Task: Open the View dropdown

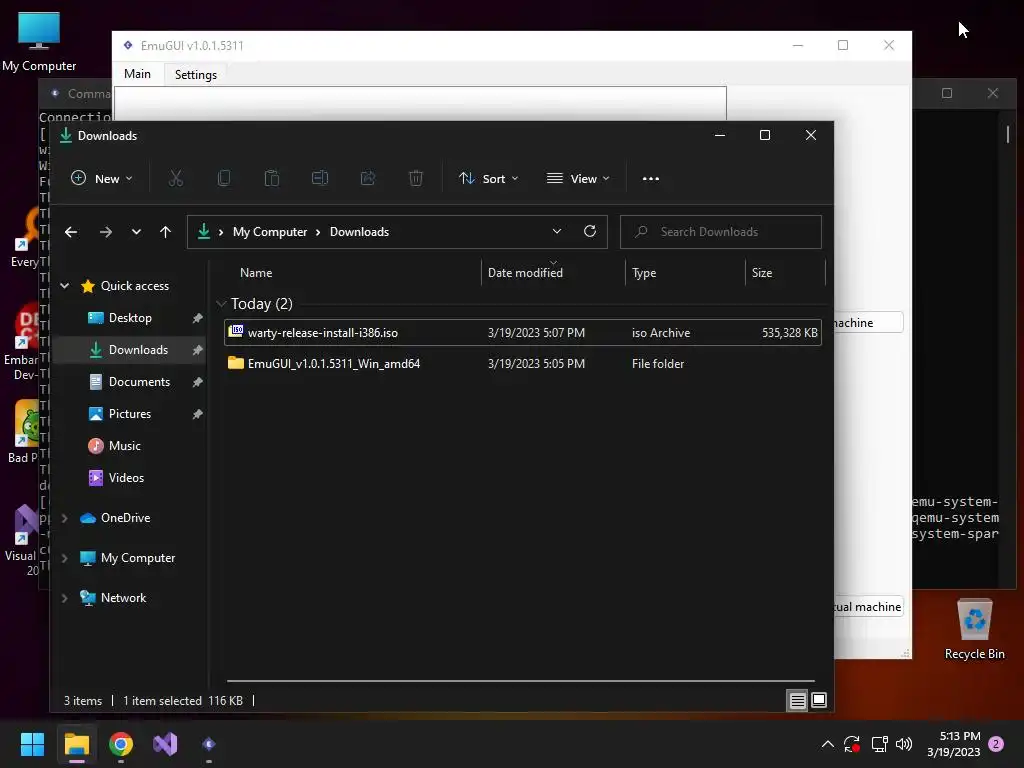Action: (579, 178)
